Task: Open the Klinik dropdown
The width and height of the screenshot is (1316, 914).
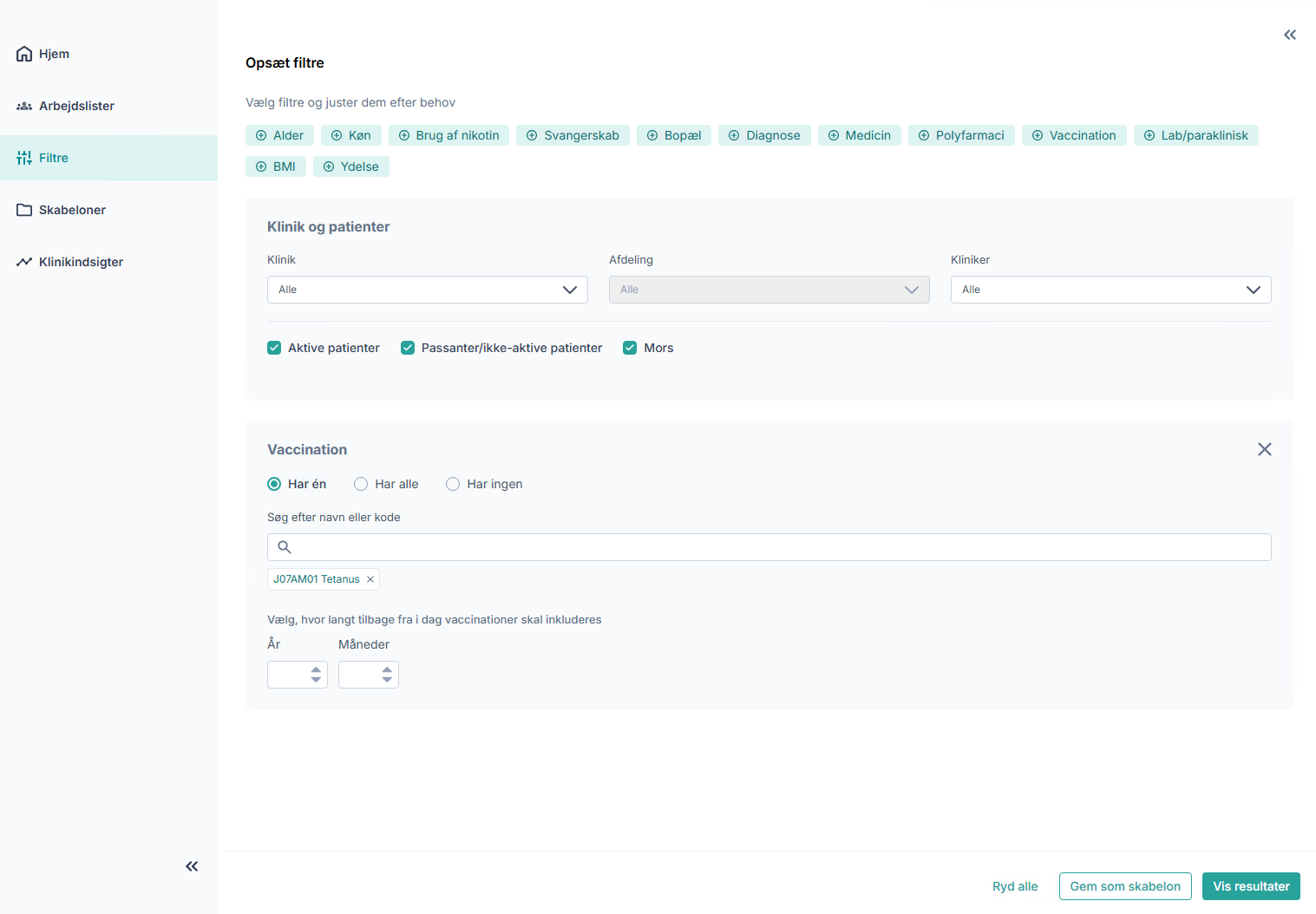Action: coord(428,290)
